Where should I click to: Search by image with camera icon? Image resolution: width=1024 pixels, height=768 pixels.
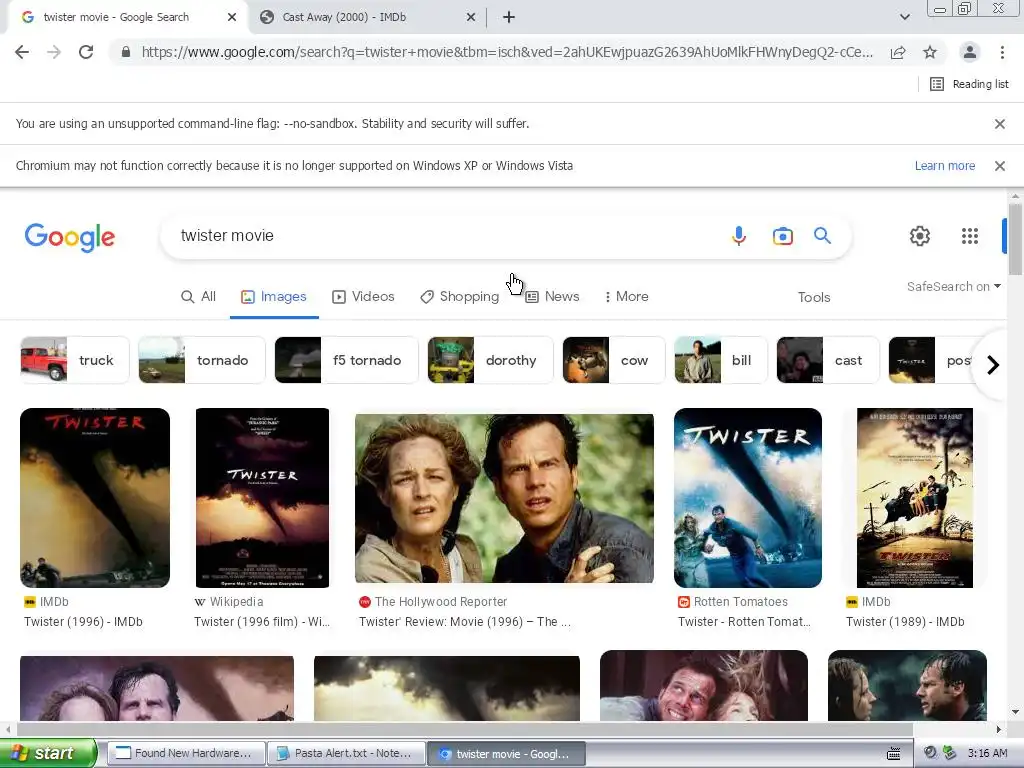point(782,236)
